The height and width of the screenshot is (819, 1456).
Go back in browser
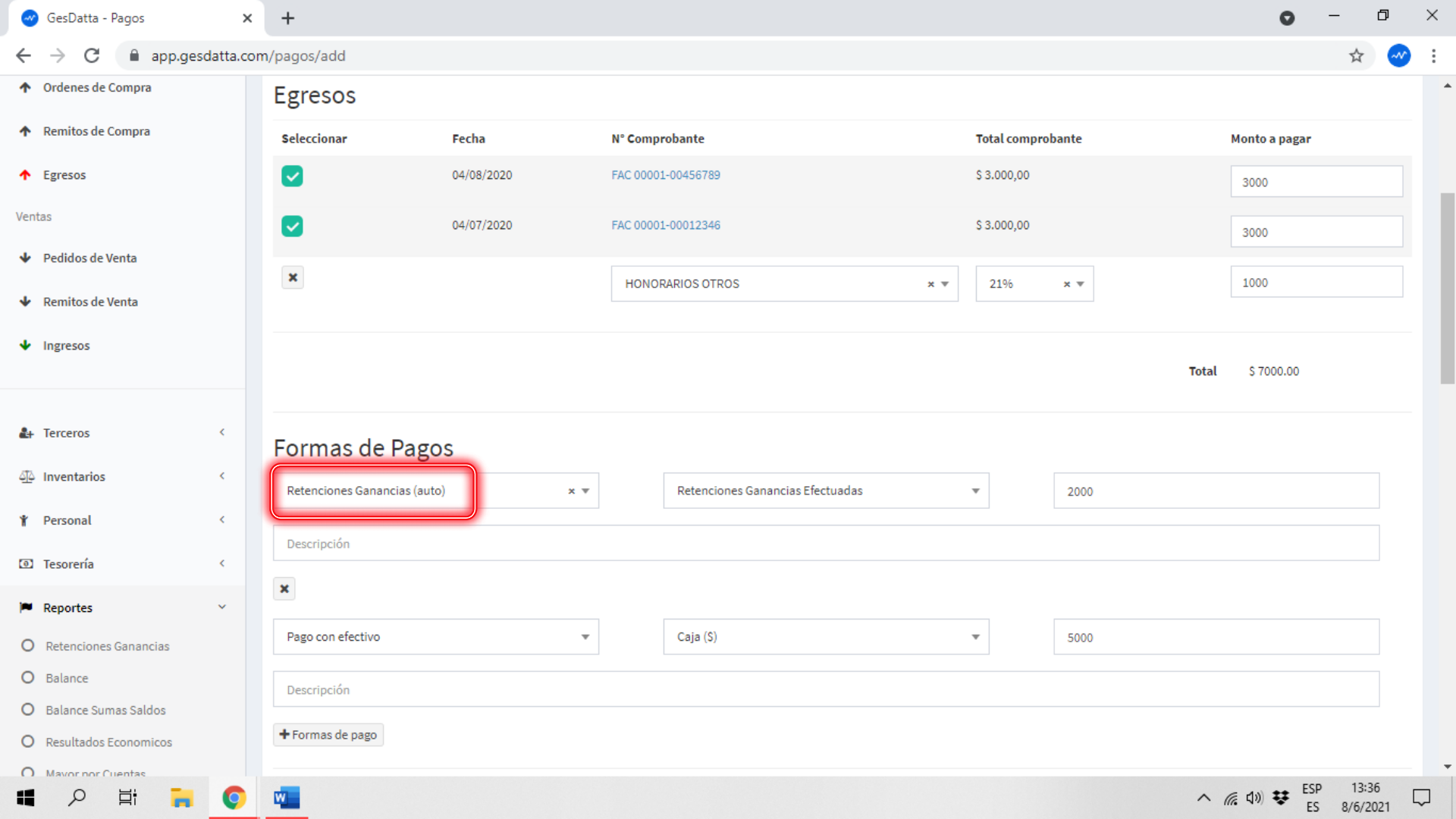coord(24,55)
